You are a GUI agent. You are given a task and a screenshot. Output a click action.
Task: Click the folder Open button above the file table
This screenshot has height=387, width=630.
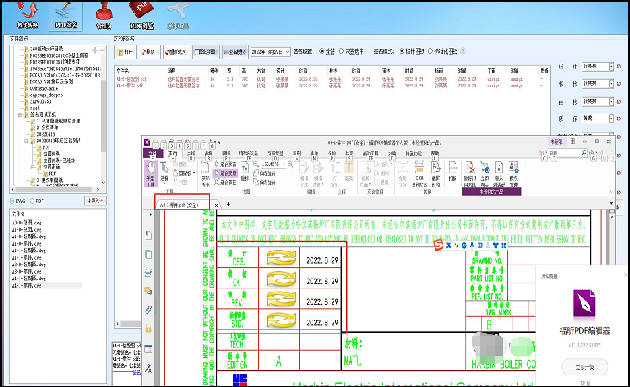coord(125,52)
